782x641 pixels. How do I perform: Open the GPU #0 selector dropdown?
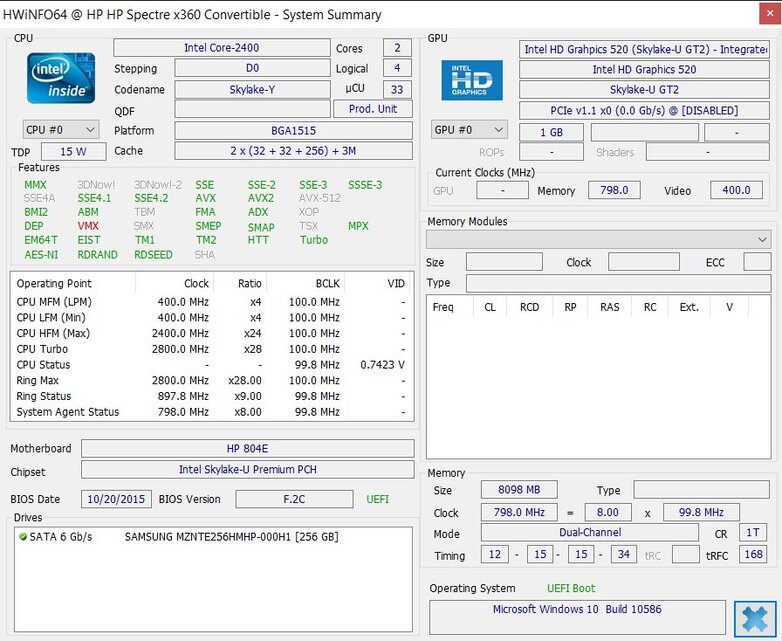[469, 130]
